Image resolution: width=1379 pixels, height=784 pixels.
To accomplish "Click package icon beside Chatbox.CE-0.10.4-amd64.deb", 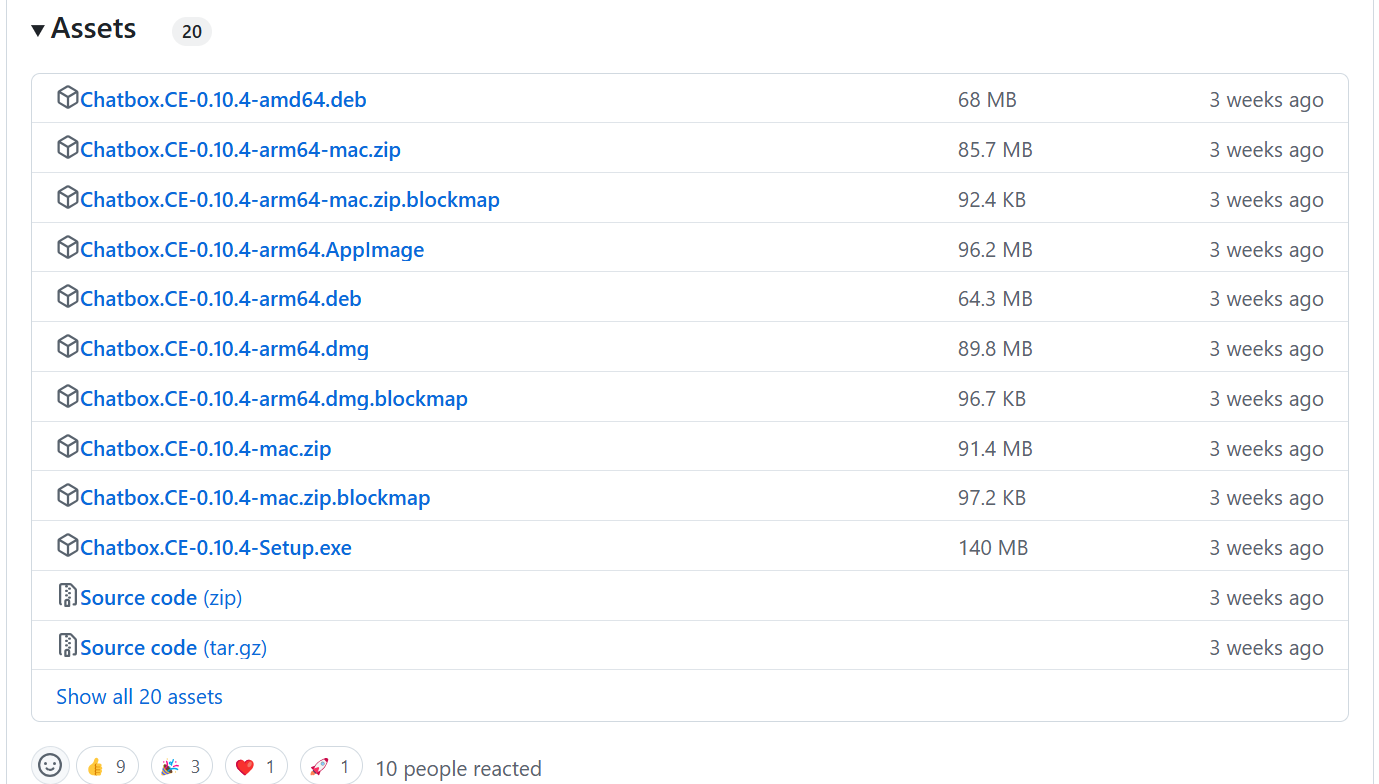I will [68, 98].
